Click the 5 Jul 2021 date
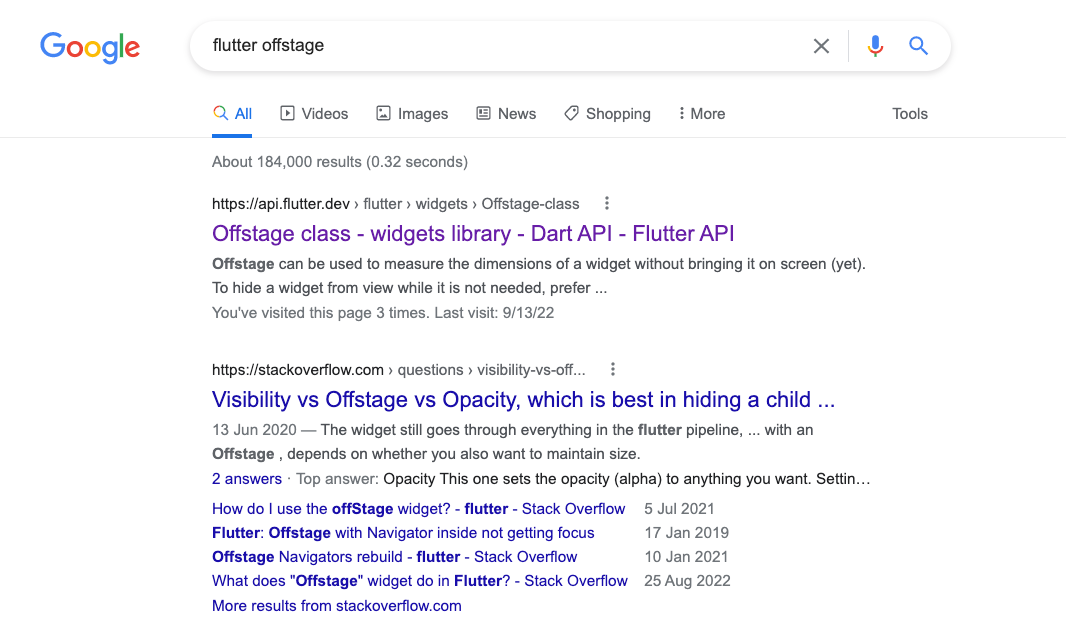This screenshot has width=1066, height=625. pyautogui.click(x=679, y=509)
